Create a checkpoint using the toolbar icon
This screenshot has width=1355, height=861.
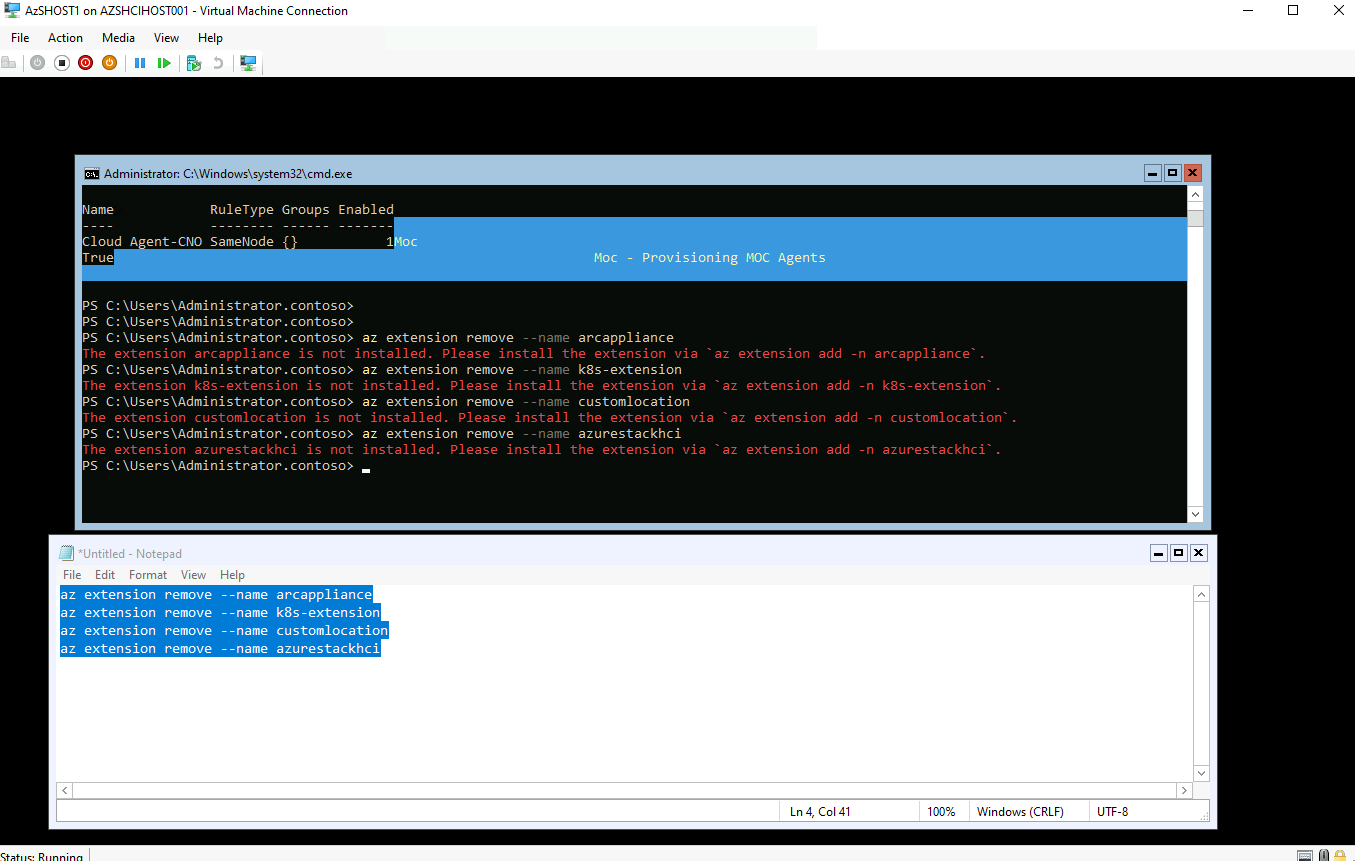click(x=194, y=63)
